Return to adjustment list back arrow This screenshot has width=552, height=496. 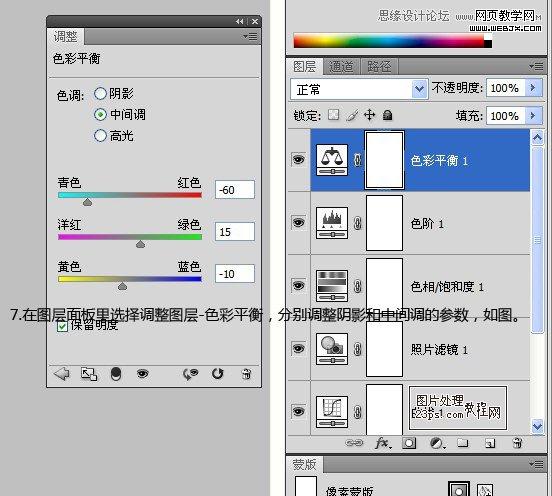pyautogui.click(x=62, y=373)
